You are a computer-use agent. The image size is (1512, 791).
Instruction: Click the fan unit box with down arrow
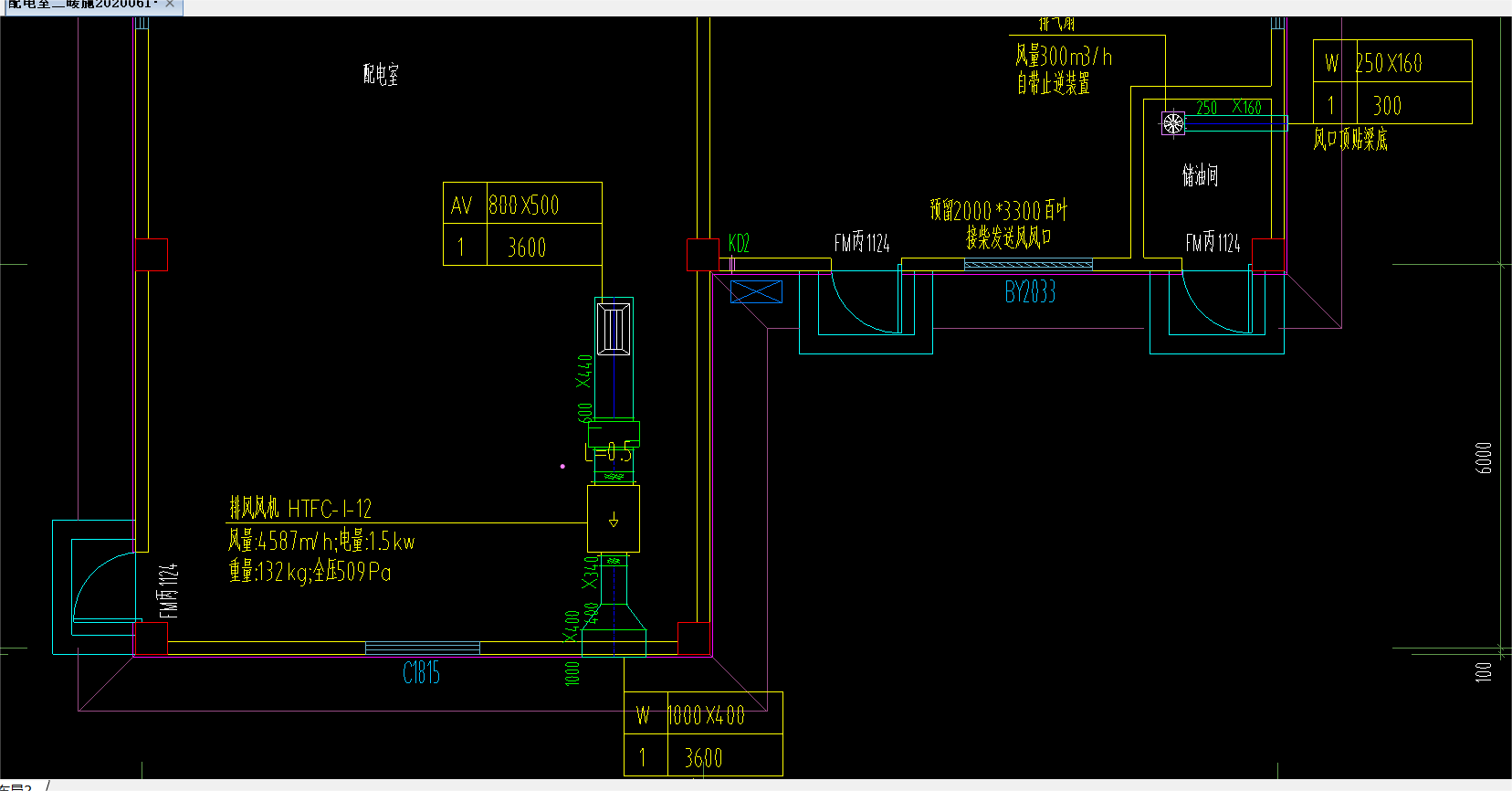click(x=614, y=519)
